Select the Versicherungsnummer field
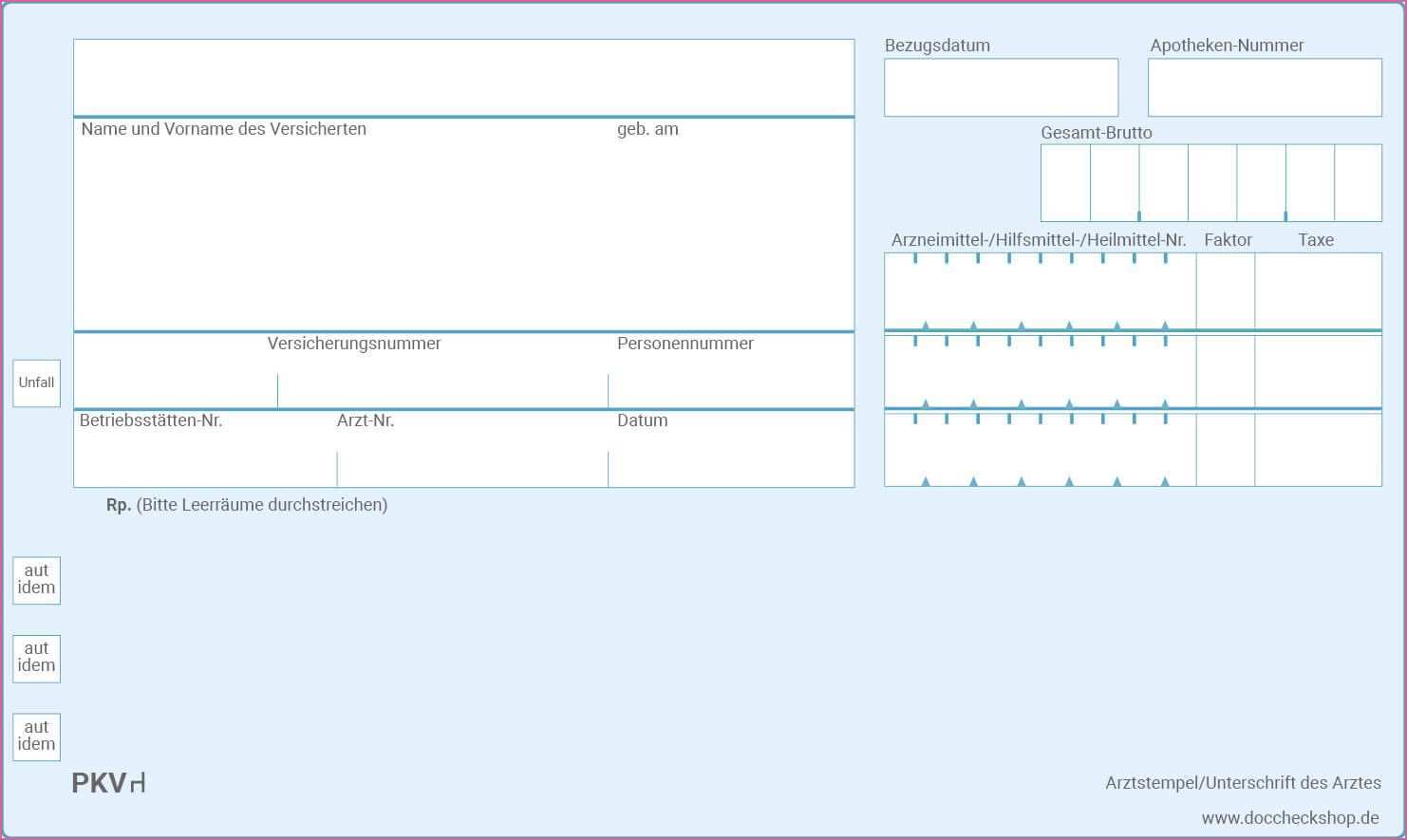This screenshot has height=840, width=1407. (441, 387)
